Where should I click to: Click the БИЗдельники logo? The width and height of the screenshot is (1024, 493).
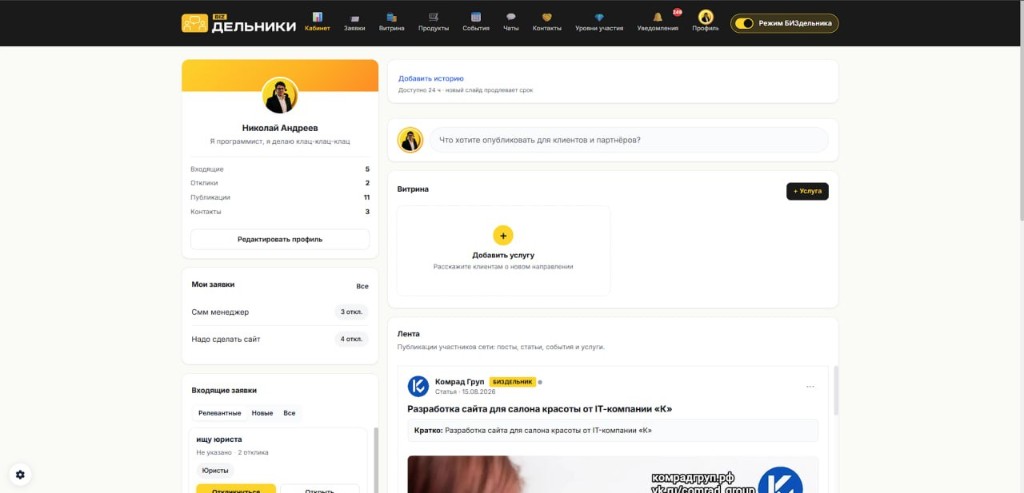pos(238,24)
